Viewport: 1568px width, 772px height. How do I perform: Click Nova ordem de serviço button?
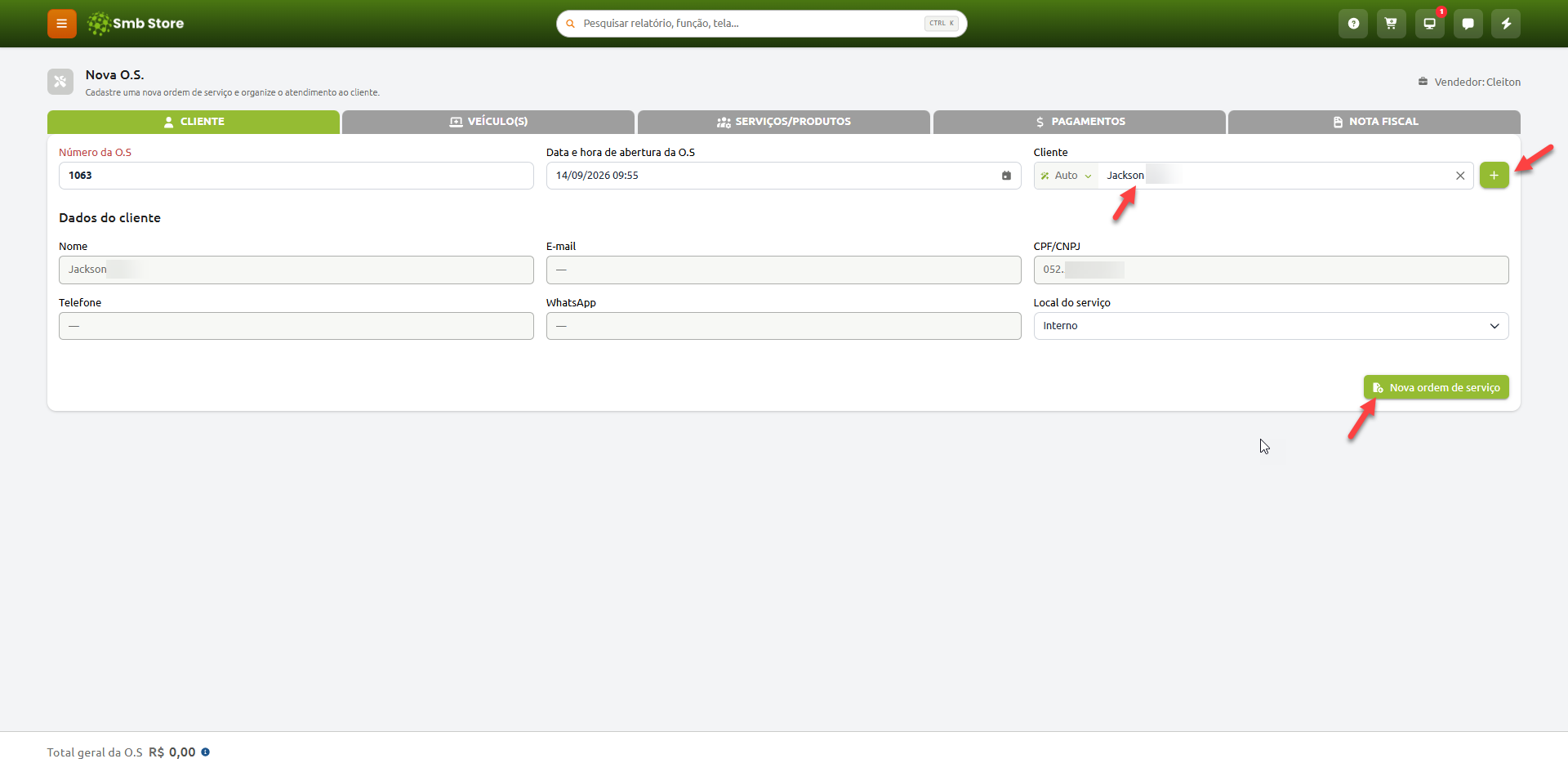(x=1436, y=387)
